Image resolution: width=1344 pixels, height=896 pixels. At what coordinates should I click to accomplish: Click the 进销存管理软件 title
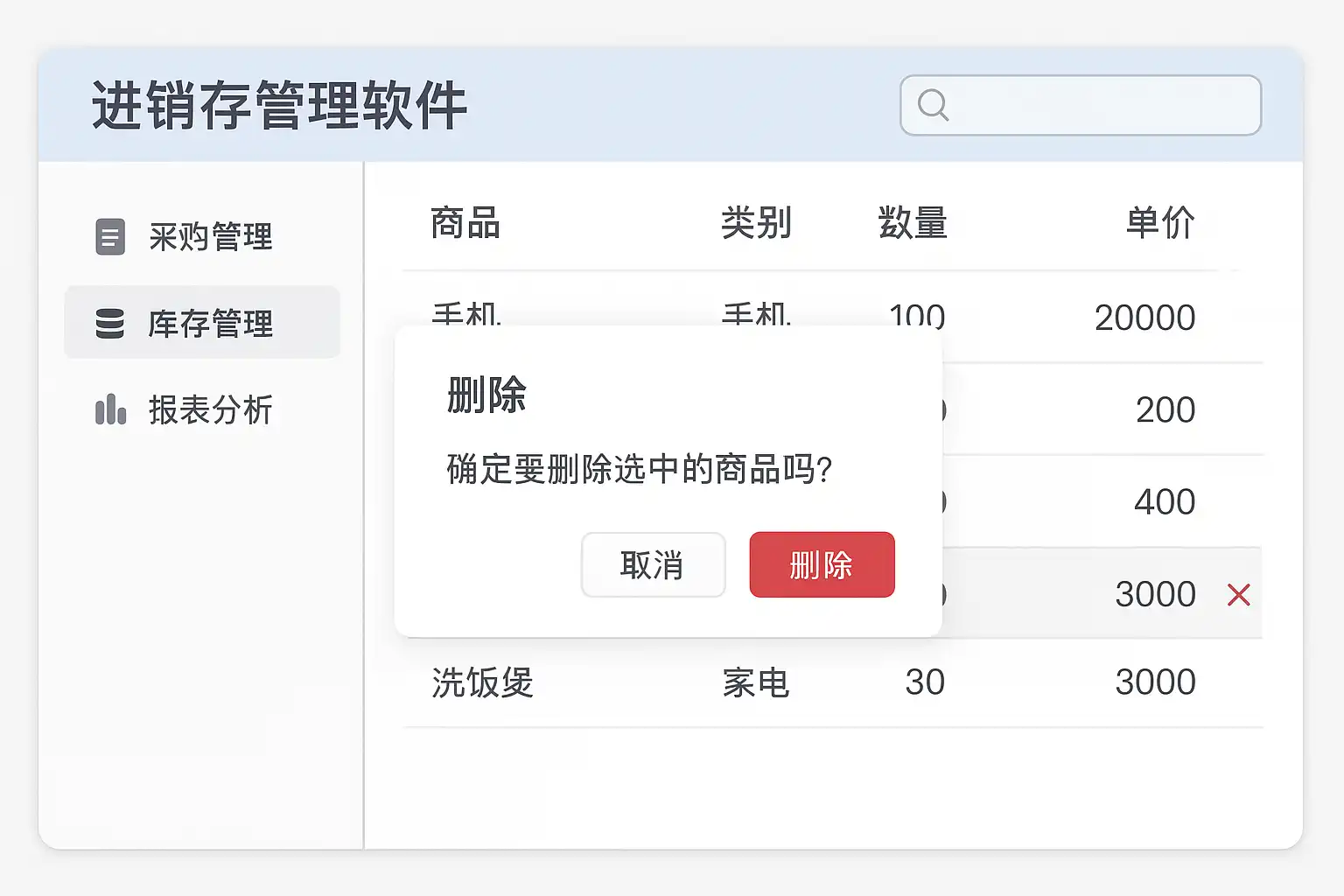[x=279, y=106]
